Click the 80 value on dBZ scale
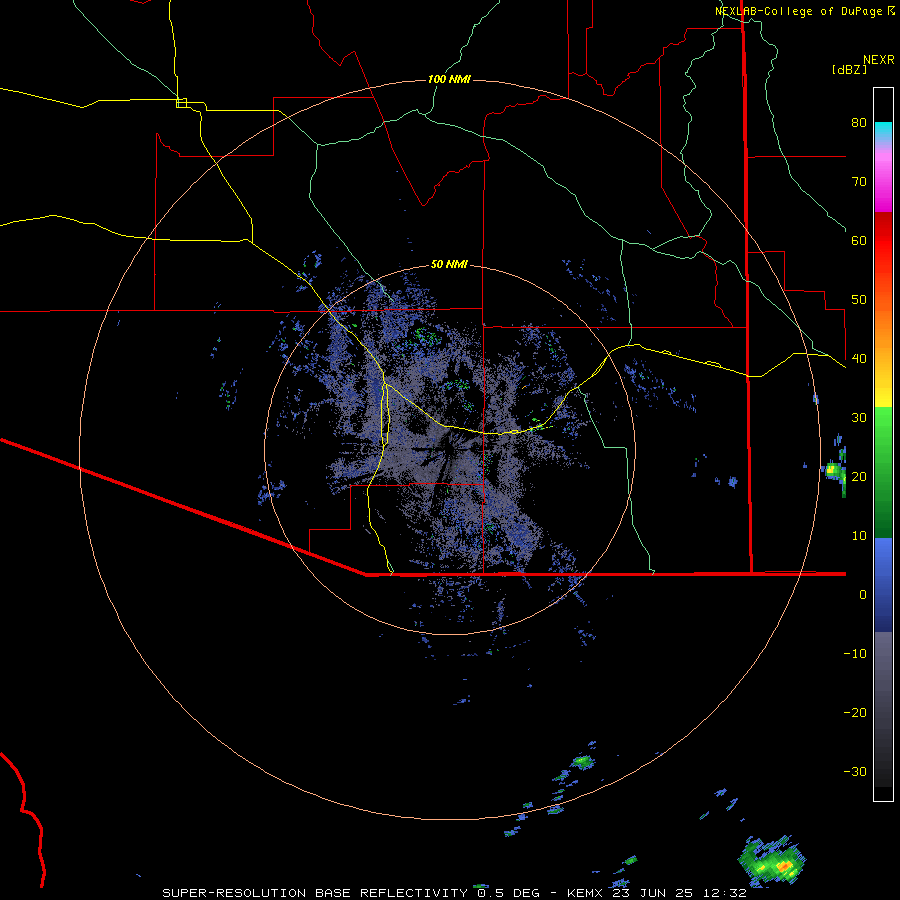The height and width of the screenshot is (900, 900). point(859,123)
